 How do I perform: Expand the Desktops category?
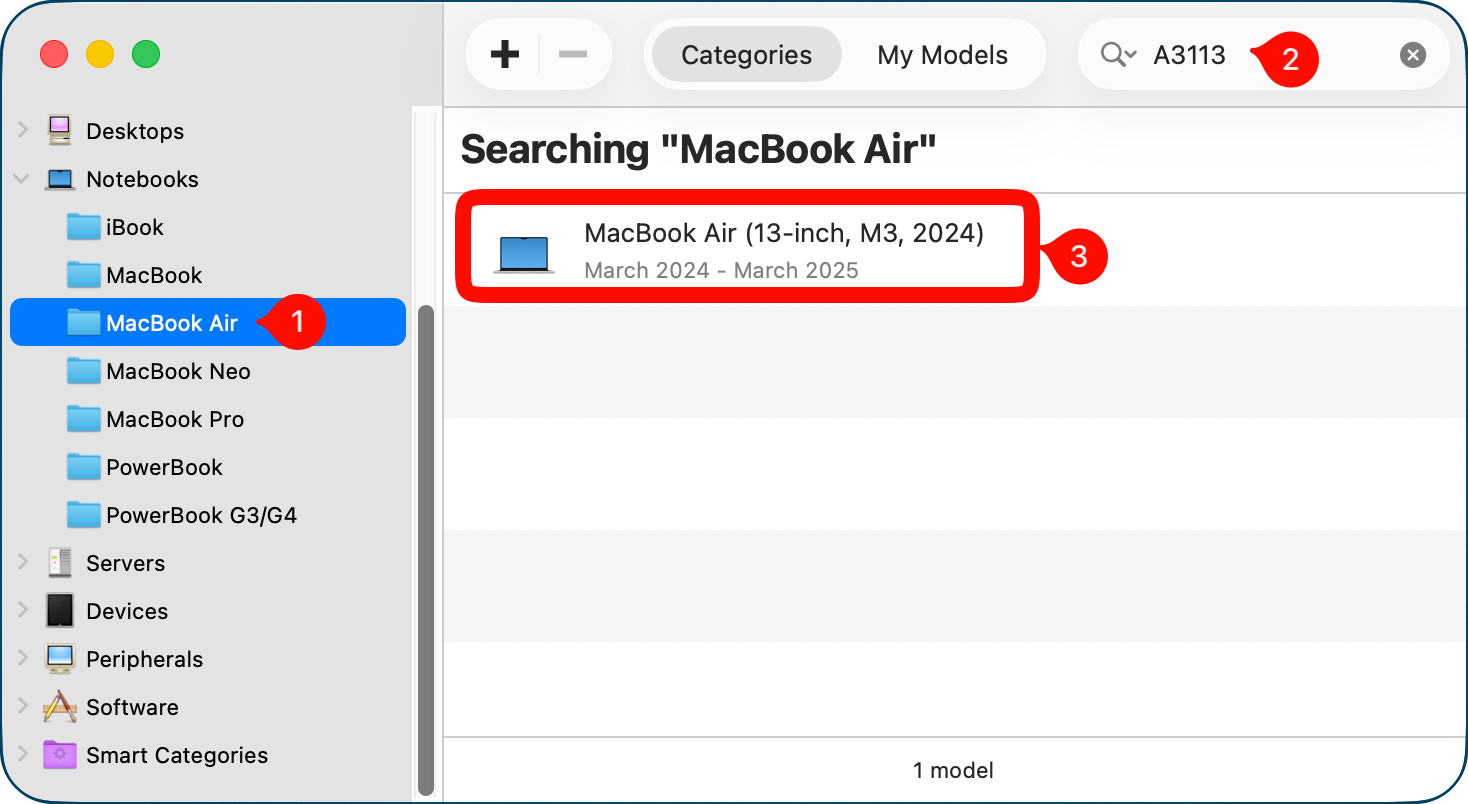[x=23, y=131]
